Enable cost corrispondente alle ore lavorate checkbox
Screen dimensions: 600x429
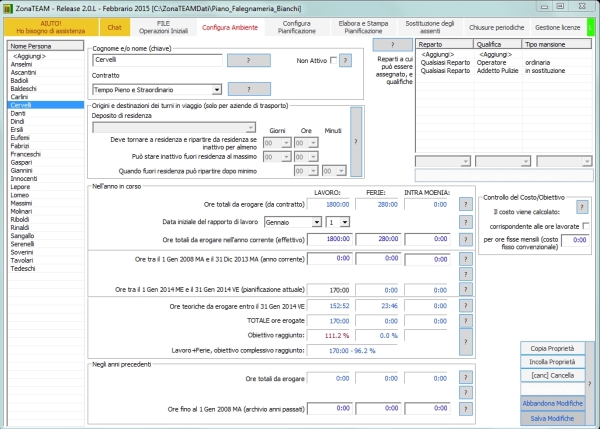(x=585, y=226)
